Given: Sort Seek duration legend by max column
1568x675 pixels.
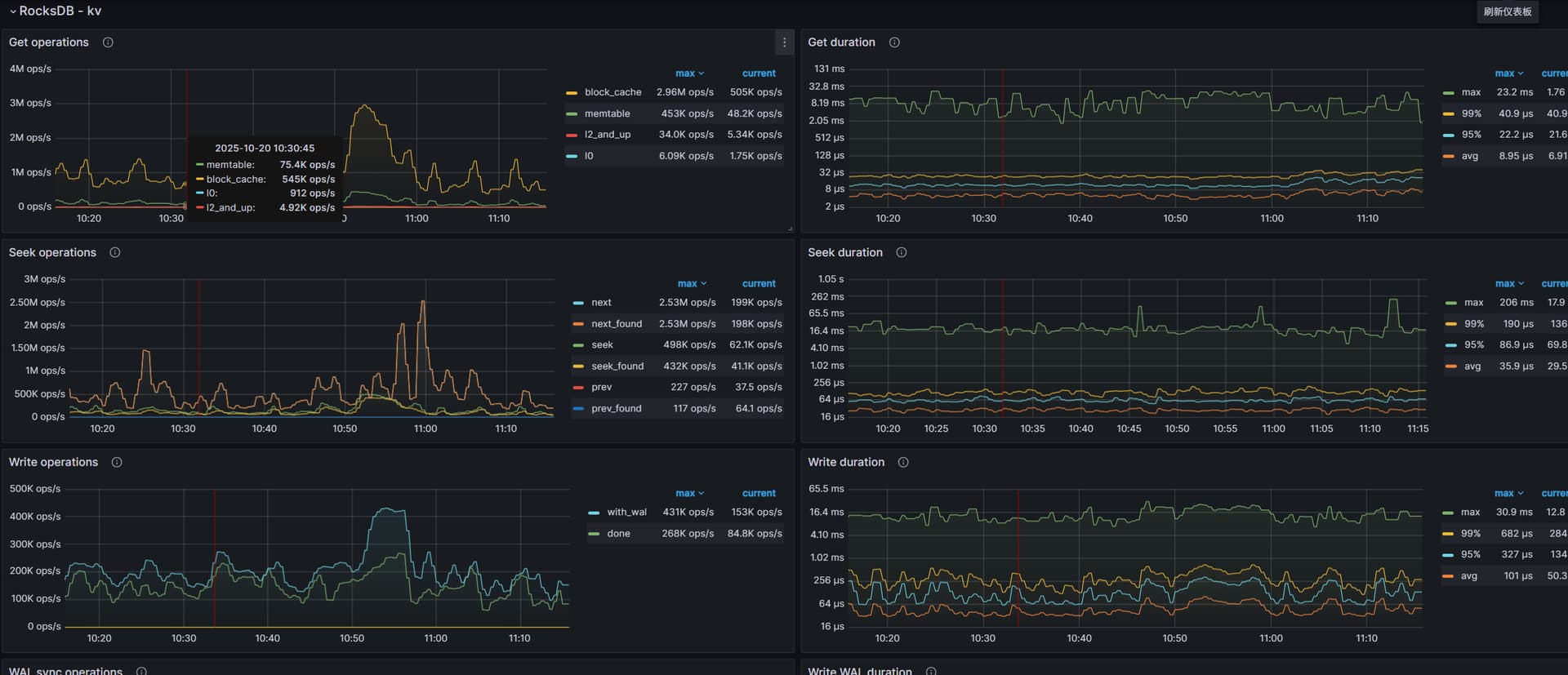Looking at the screenshot, I should click(1508, 283).
